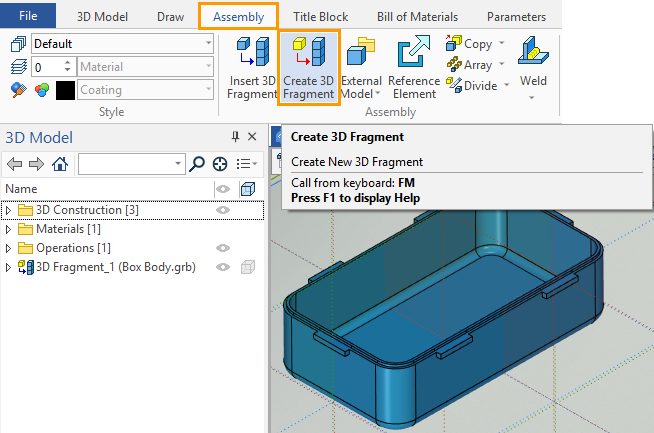Click Insert 3D Fragment tool

[250, 67]
